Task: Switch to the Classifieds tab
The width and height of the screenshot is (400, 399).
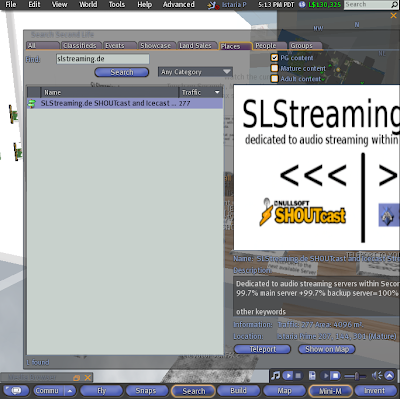Action: click(81, 46)
